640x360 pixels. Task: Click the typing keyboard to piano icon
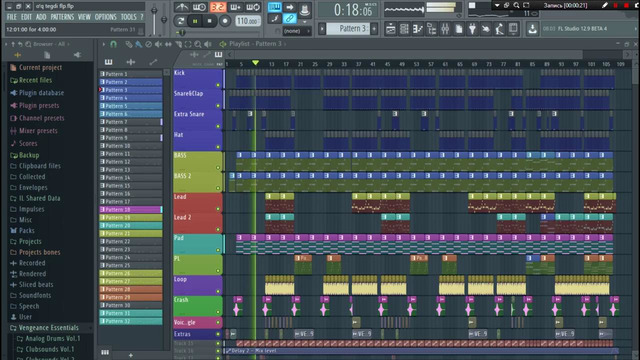[x=274, y=7]
